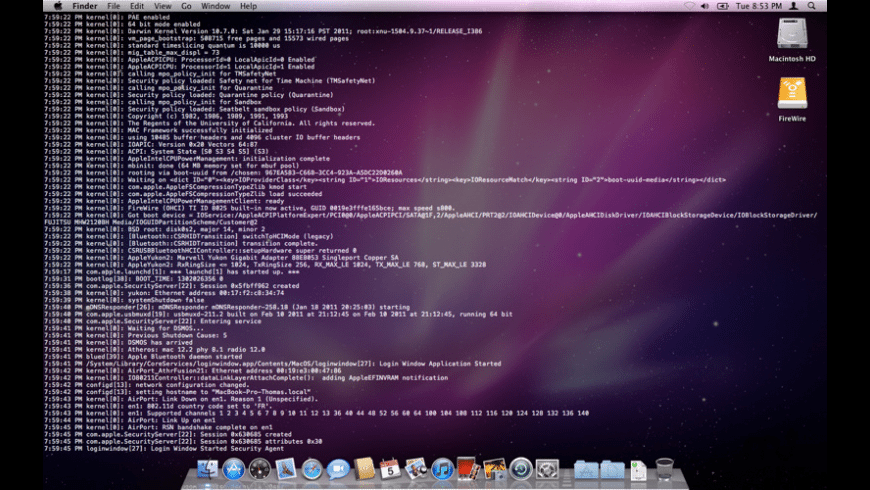Open iTunes from the Dock
The height and width of the screenshot is (490, 870).
[442, 469]
